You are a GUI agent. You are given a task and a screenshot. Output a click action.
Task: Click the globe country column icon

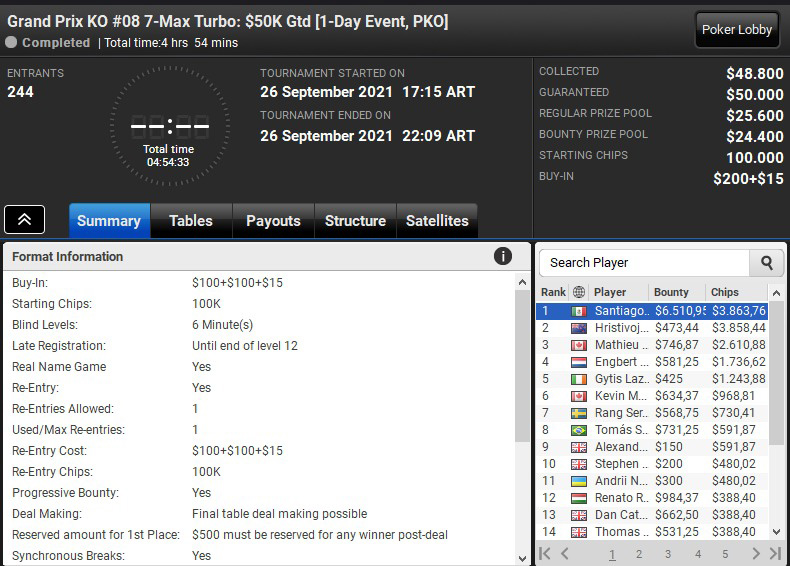click(x=579, y=292)
